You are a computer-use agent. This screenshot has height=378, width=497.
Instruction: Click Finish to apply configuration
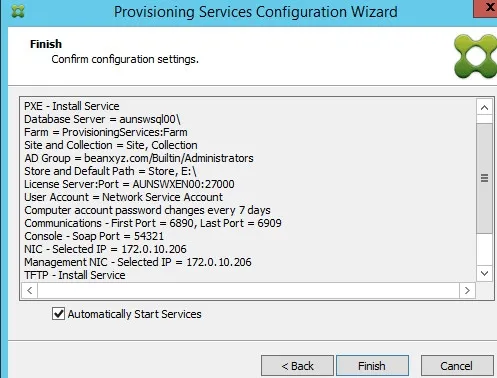tap(372, 366)
